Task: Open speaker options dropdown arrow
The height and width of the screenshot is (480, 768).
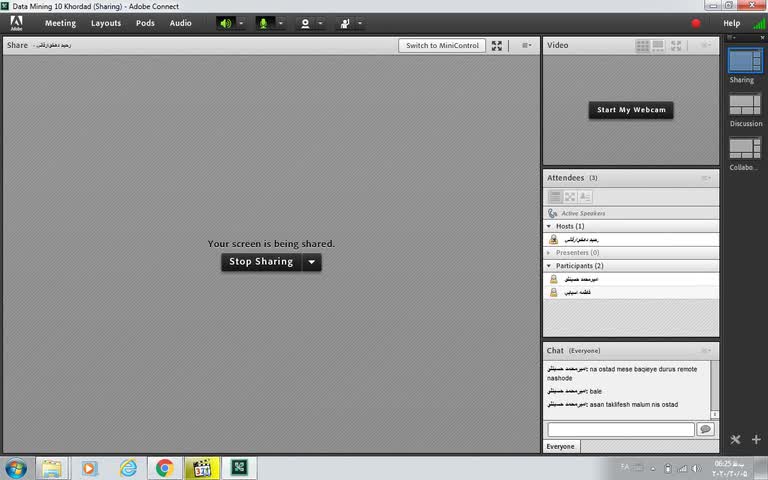Action: click(x=241, y=23)
